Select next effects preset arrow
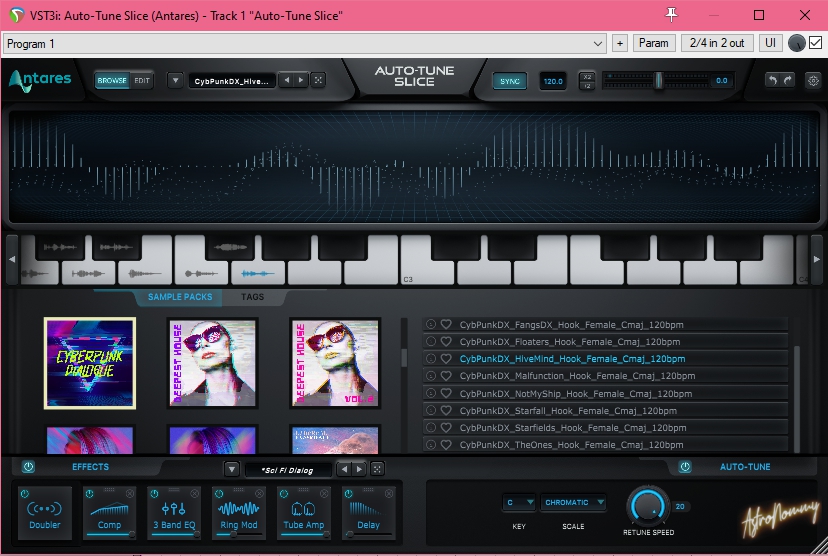This screenshot has height=556, width=828. click(x=360, y=469)
